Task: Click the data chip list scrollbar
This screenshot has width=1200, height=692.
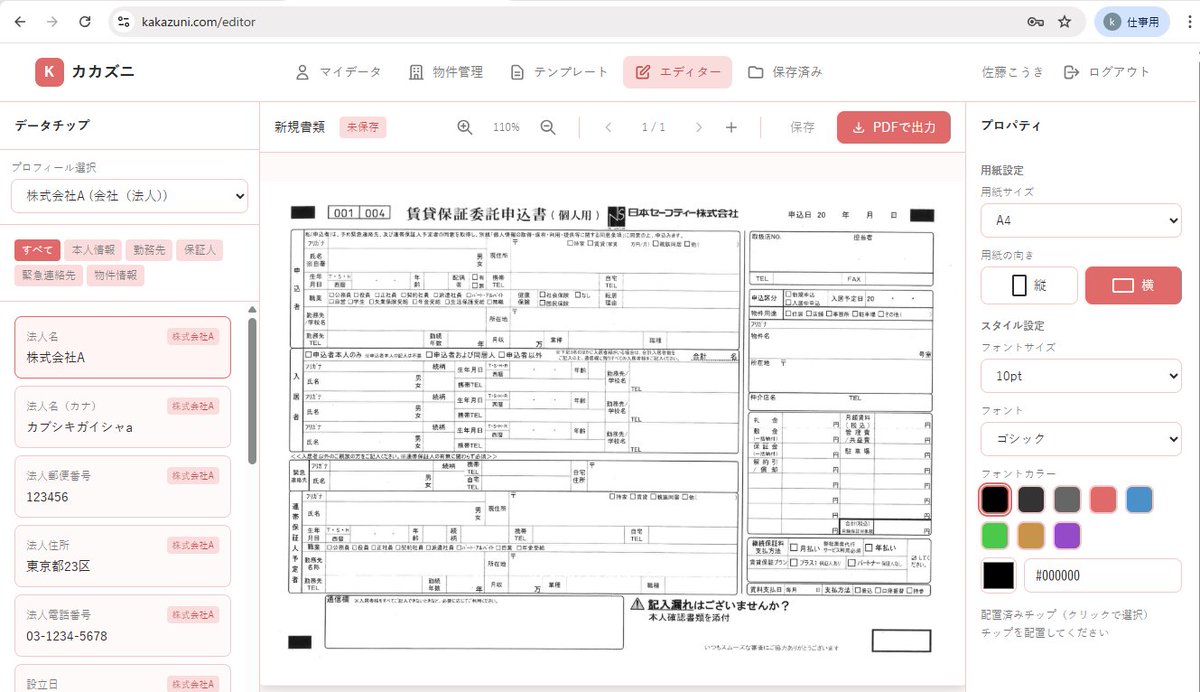Action: (x=251, y=390)
